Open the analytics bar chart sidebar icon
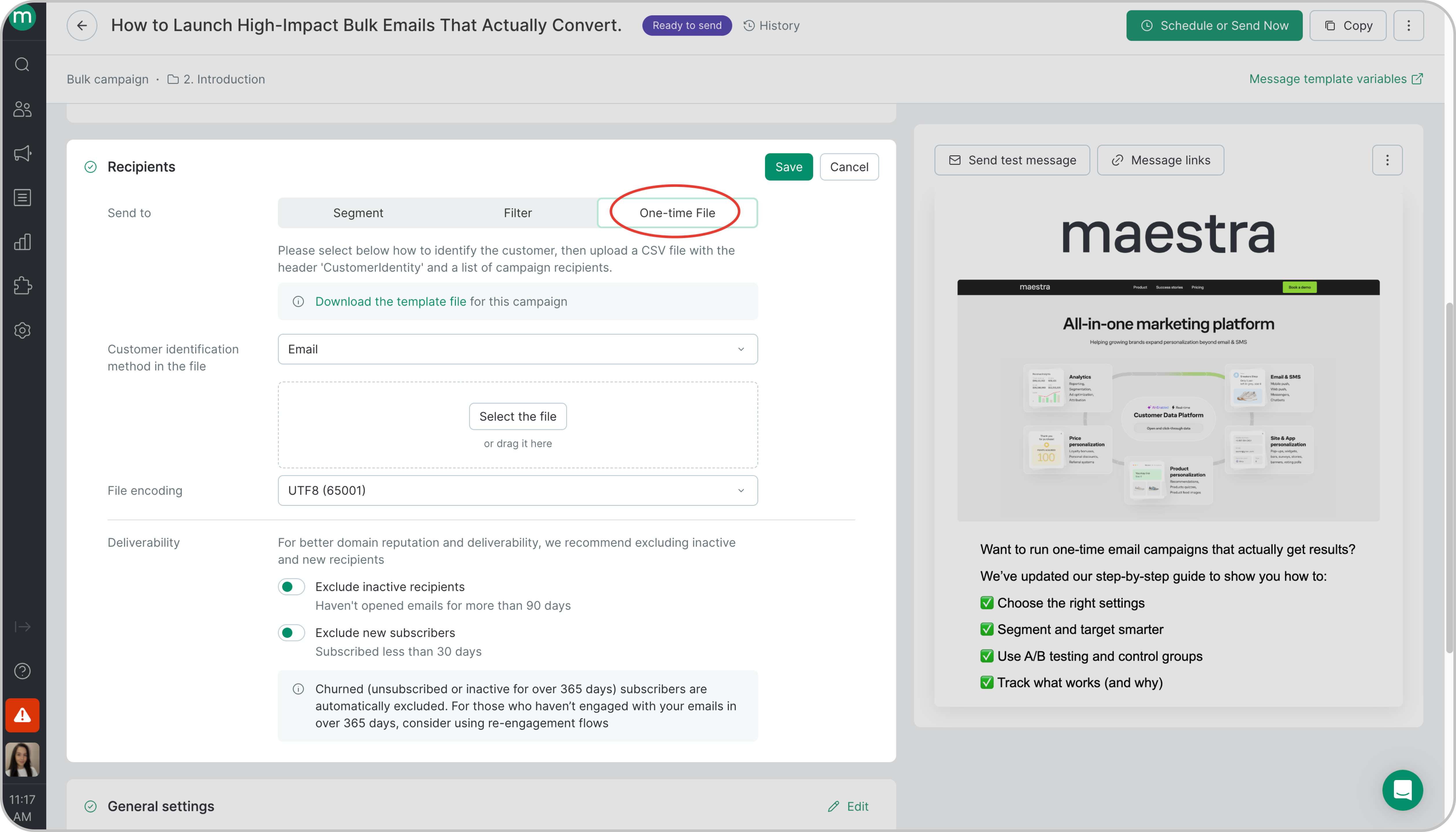Image resolution: width=1456 pixels, height=832 pixels. coord(22,242)
